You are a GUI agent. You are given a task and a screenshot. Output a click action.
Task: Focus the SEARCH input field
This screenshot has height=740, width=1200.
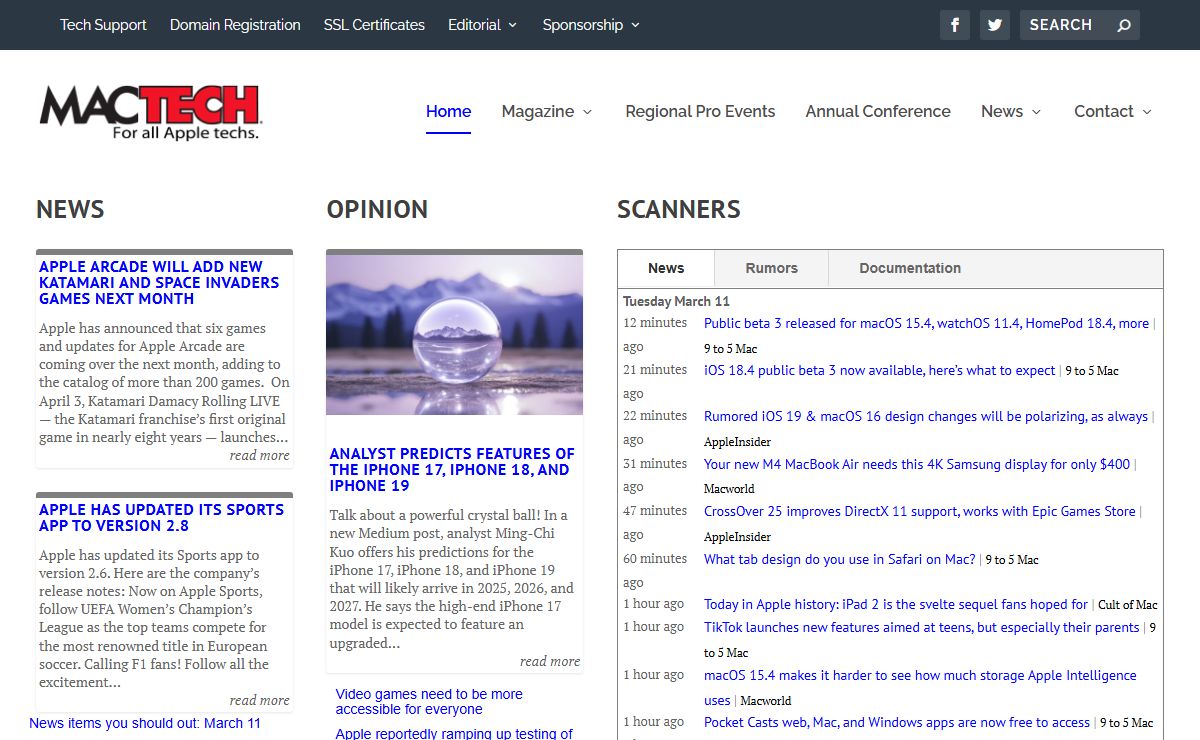click(1066, 25)
